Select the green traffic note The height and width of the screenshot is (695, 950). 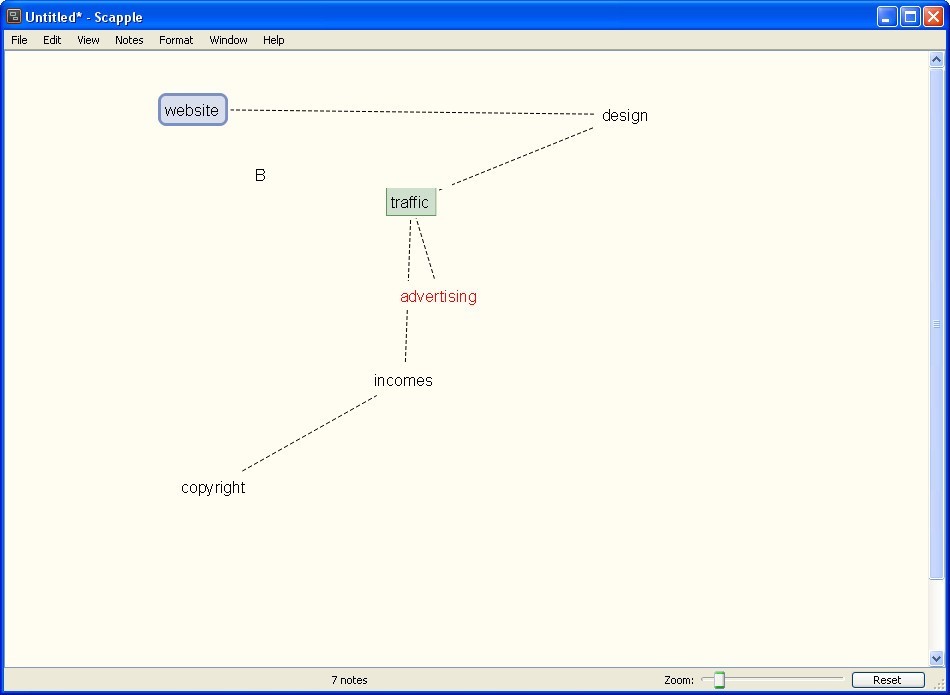point(410,202)
